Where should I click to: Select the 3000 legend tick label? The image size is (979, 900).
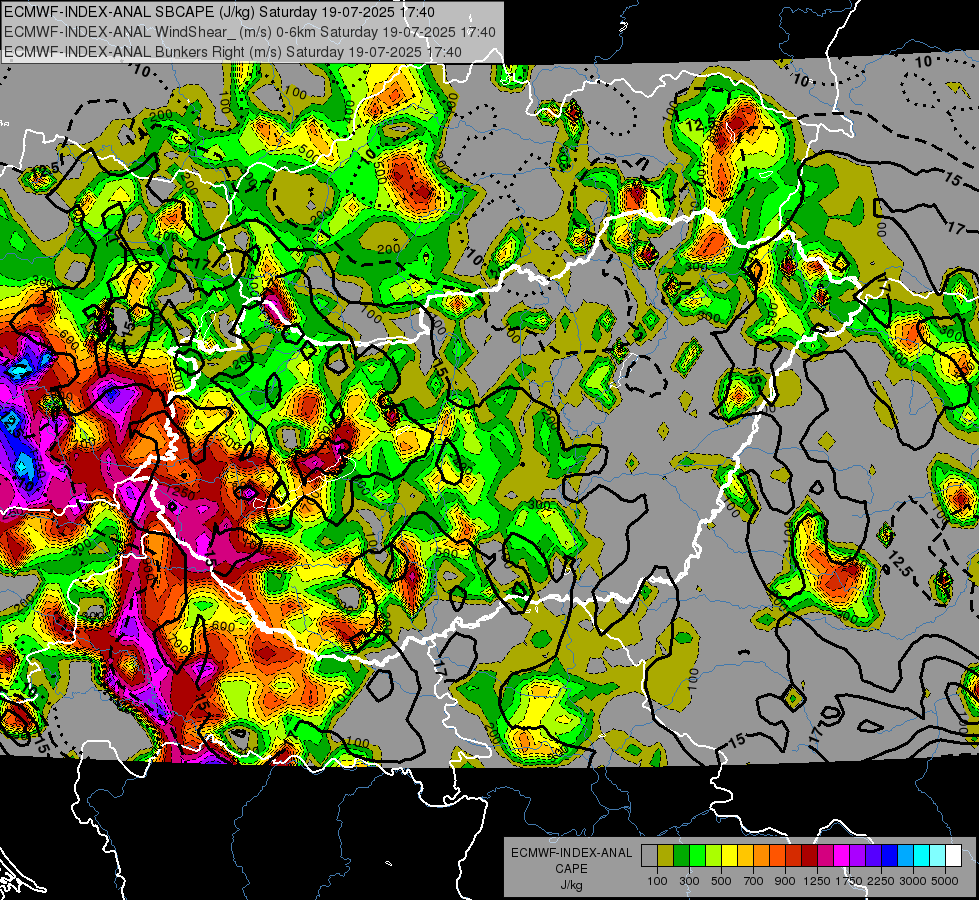tap(913, 881)
